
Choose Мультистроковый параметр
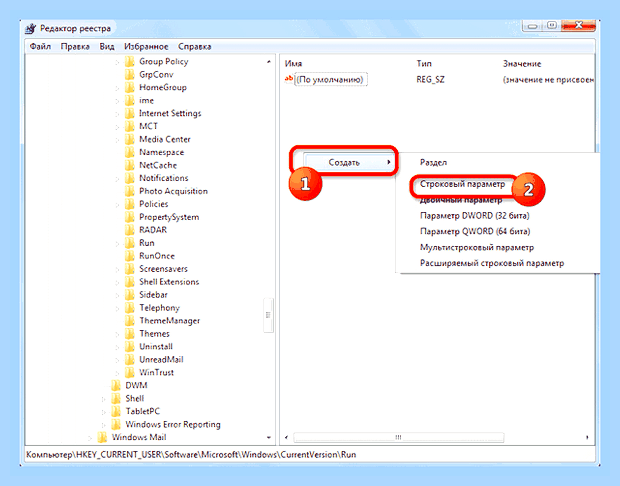477,248
